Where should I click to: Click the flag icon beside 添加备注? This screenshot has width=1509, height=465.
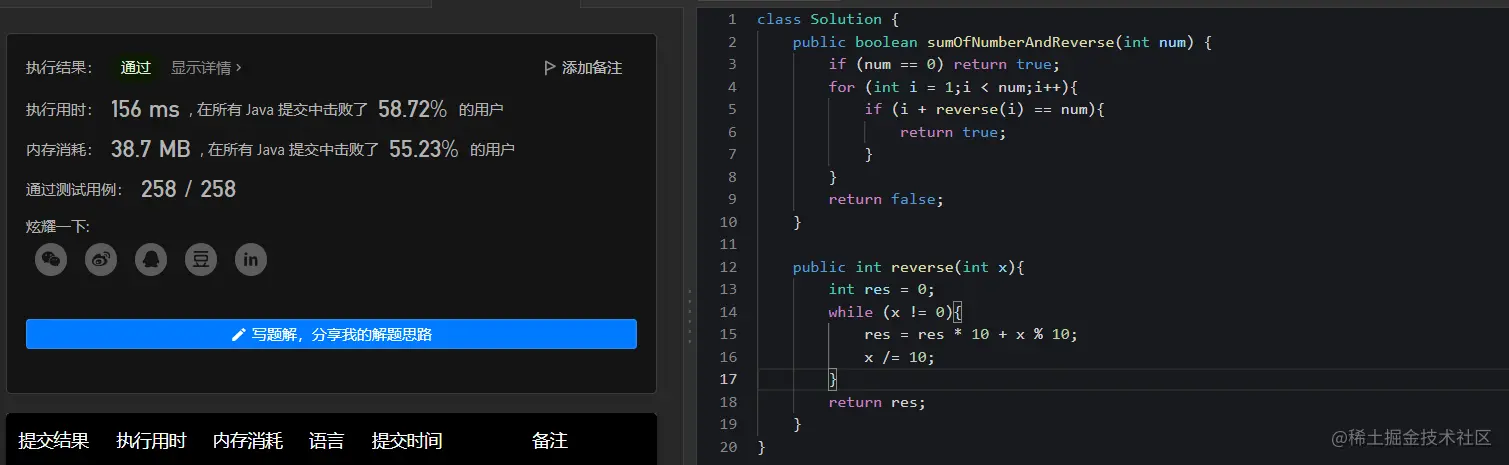549,68
